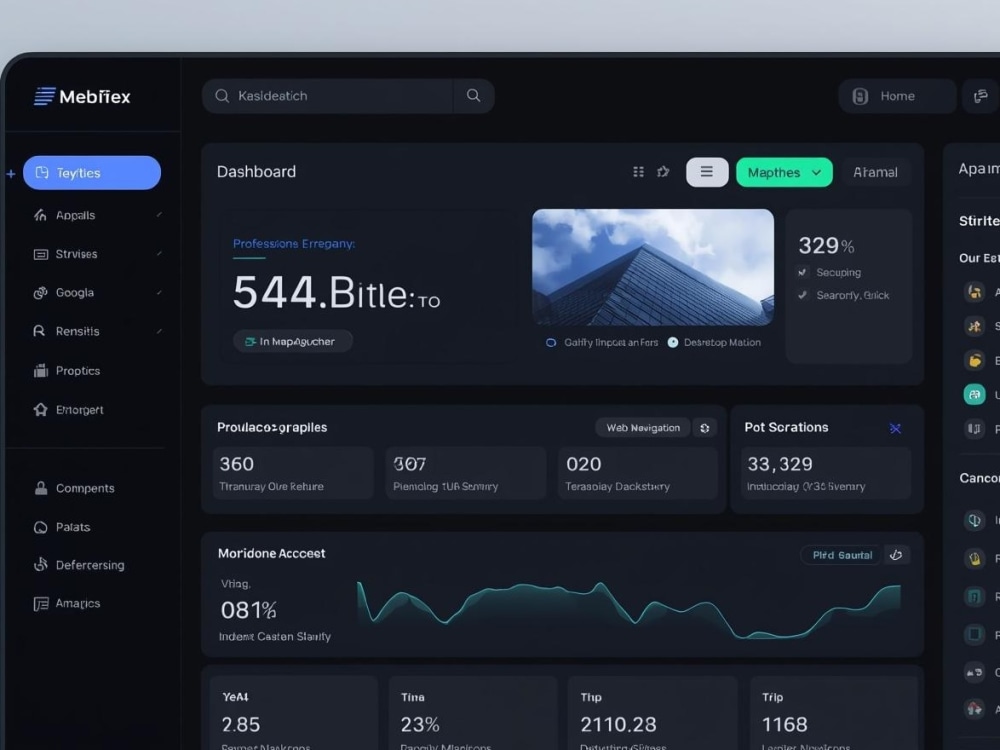Viewport: 1000px width, 750px height.
Task: Click the Amarics icon in sidebar
Action: click(41, 603)
